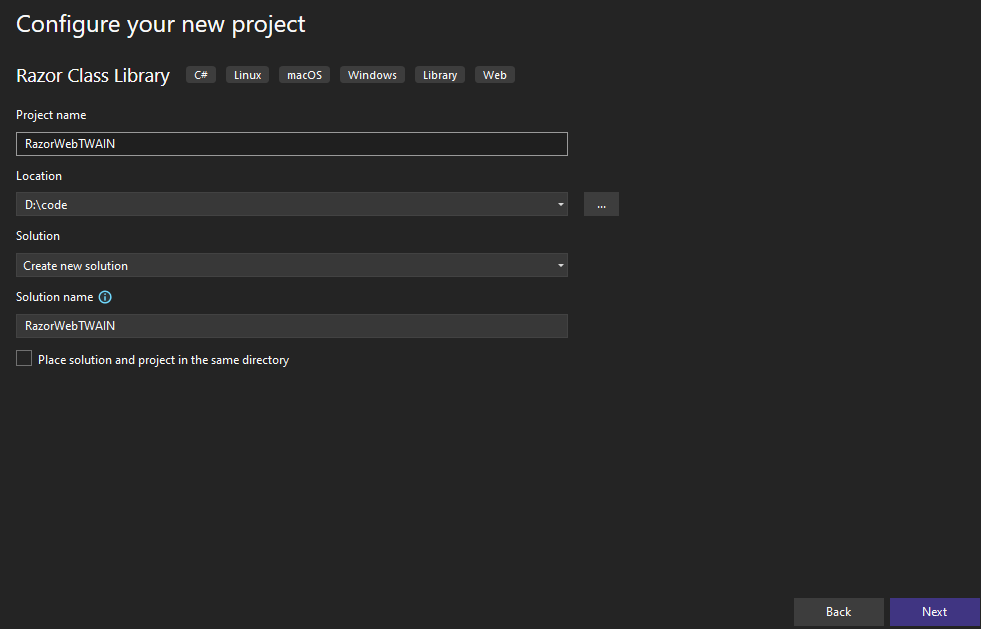Focus the Project name text field
981x629 pixels.
click(x=291, y=144)
